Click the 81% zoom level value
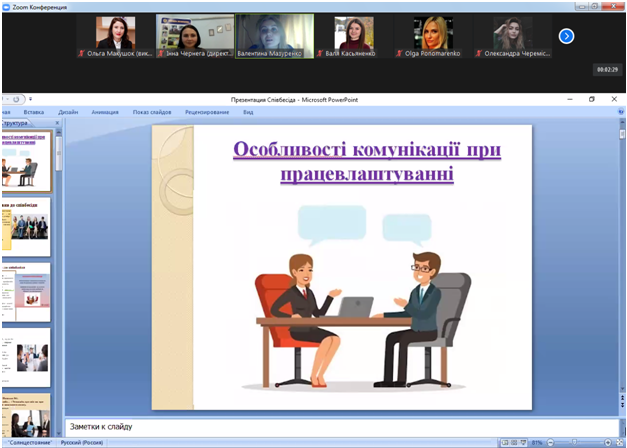Screen dimensions: 627x448 pyautogui.click(x=536, y=442)
